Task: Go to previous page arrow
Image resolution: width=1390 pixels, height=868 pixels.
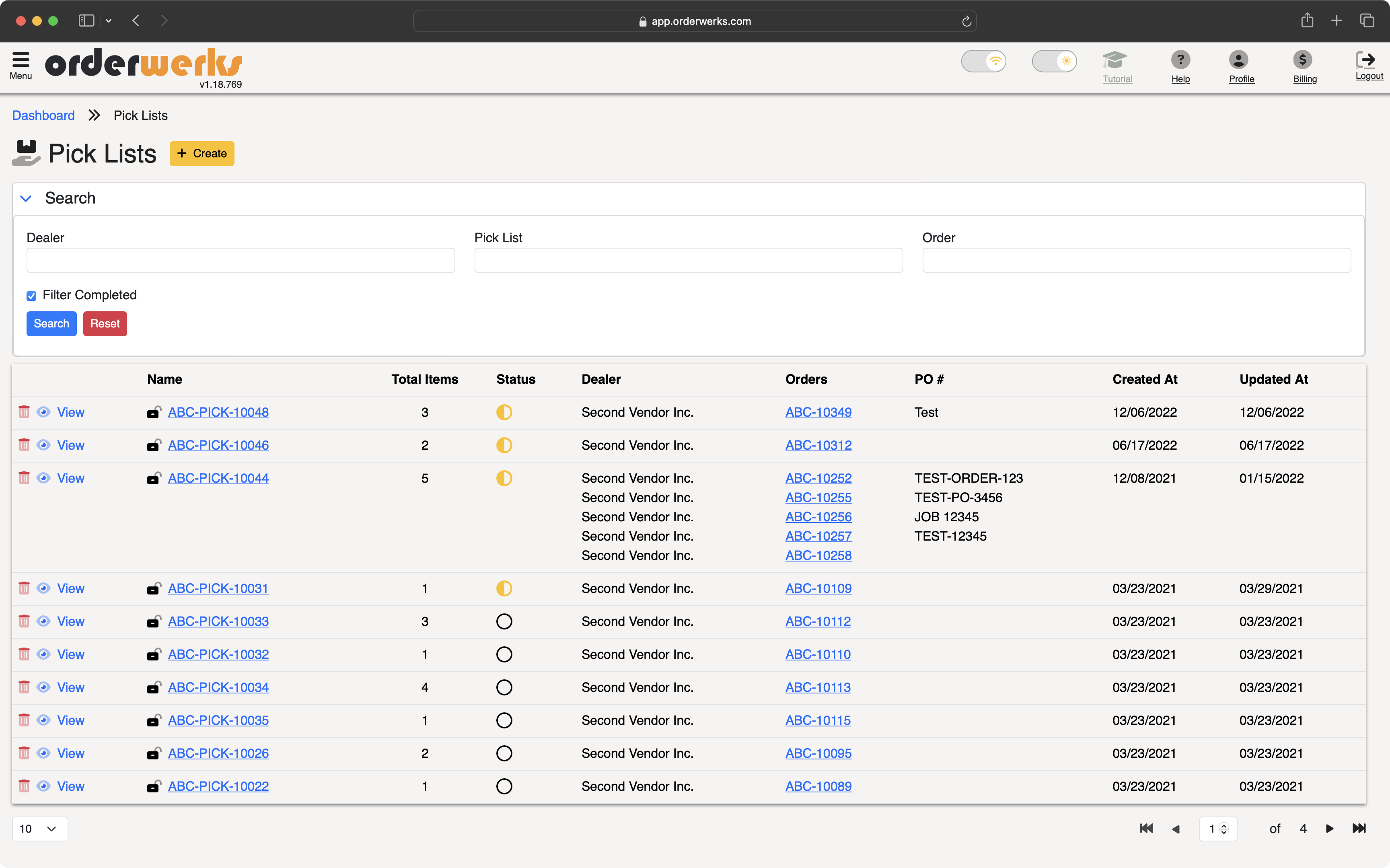Action: 1175,829
